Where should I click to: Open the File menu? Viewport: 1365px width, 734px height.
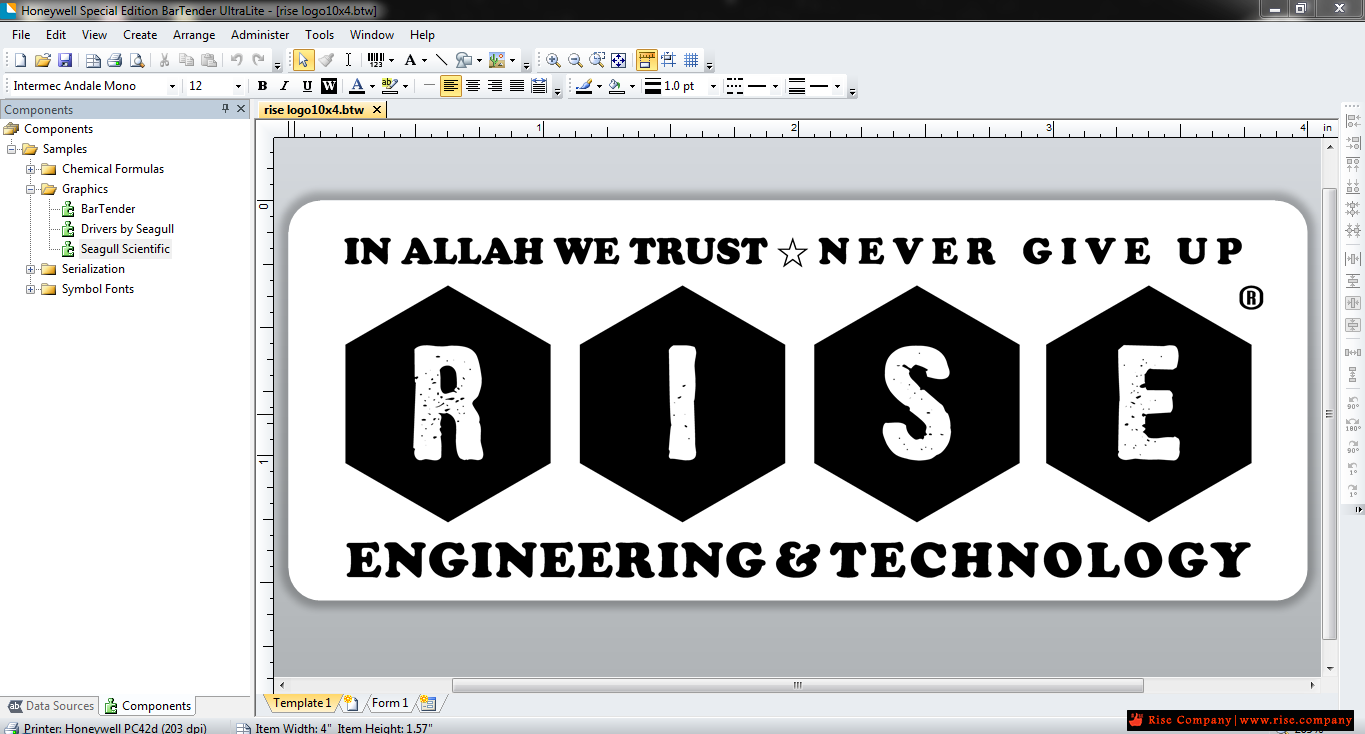[x=21, y=35]
